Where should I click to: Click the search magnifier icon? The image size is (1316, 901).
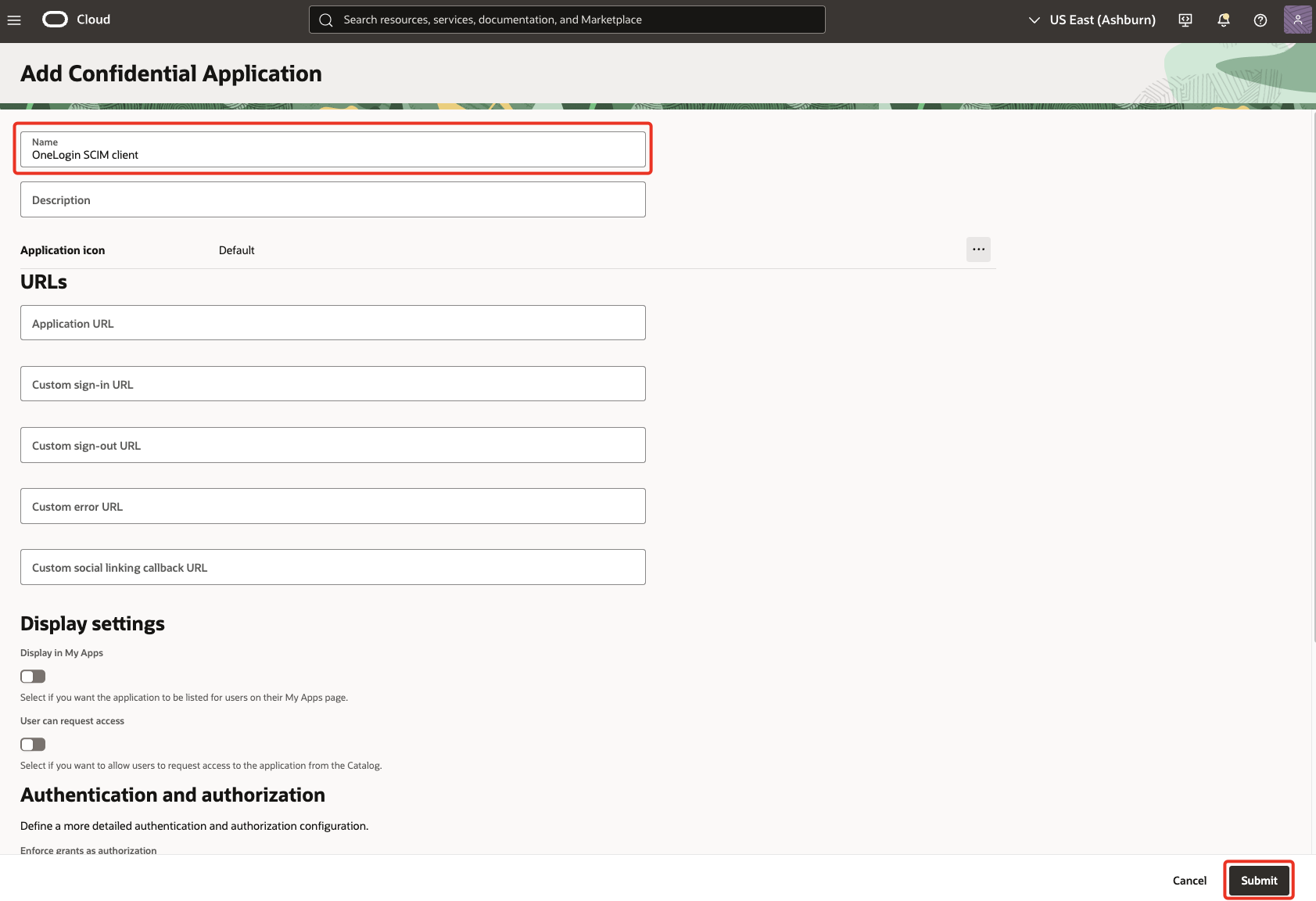tap(326, 19)
